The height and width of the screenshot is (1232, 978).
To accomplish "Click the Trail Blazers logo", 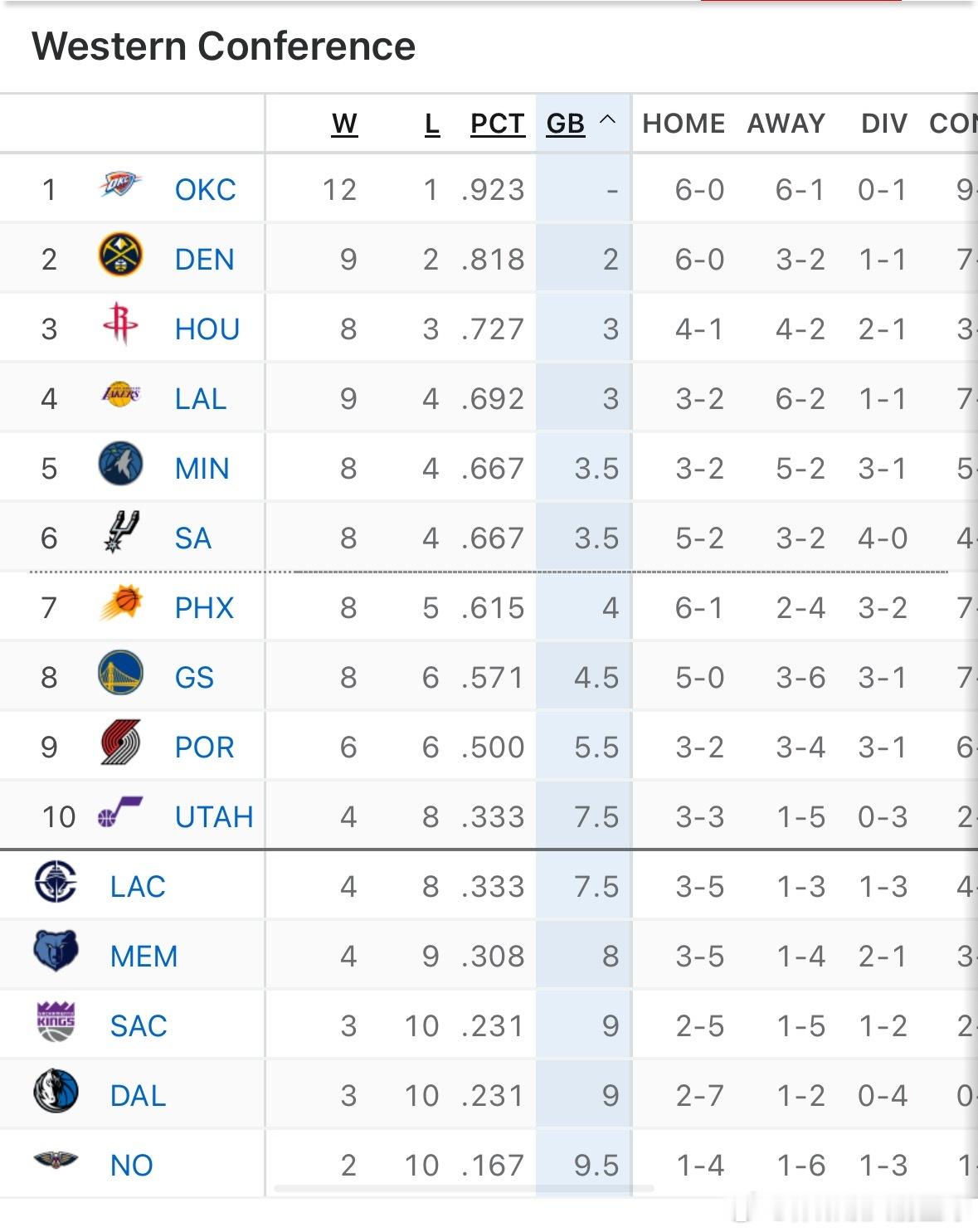I will [120, 743].
